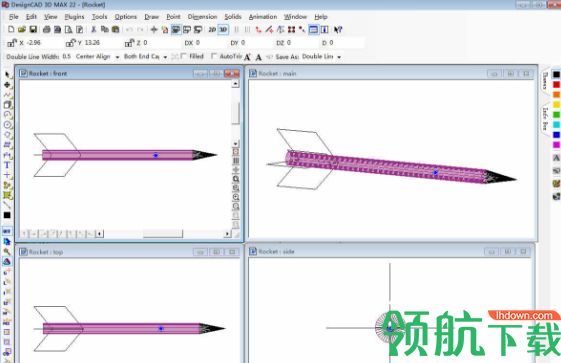Open the Dimension menu
561x363 pixels.
(203, 17)
